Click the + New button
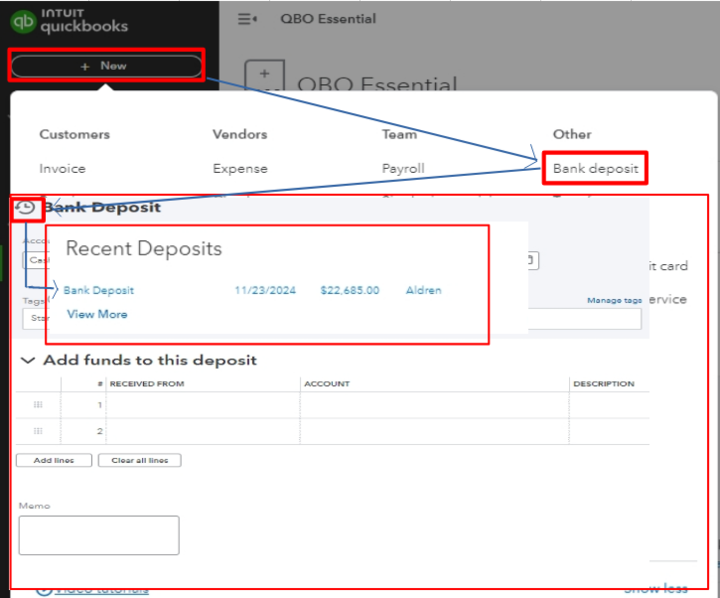The width and height of the screenshot is (720, 598). (107, 66)
